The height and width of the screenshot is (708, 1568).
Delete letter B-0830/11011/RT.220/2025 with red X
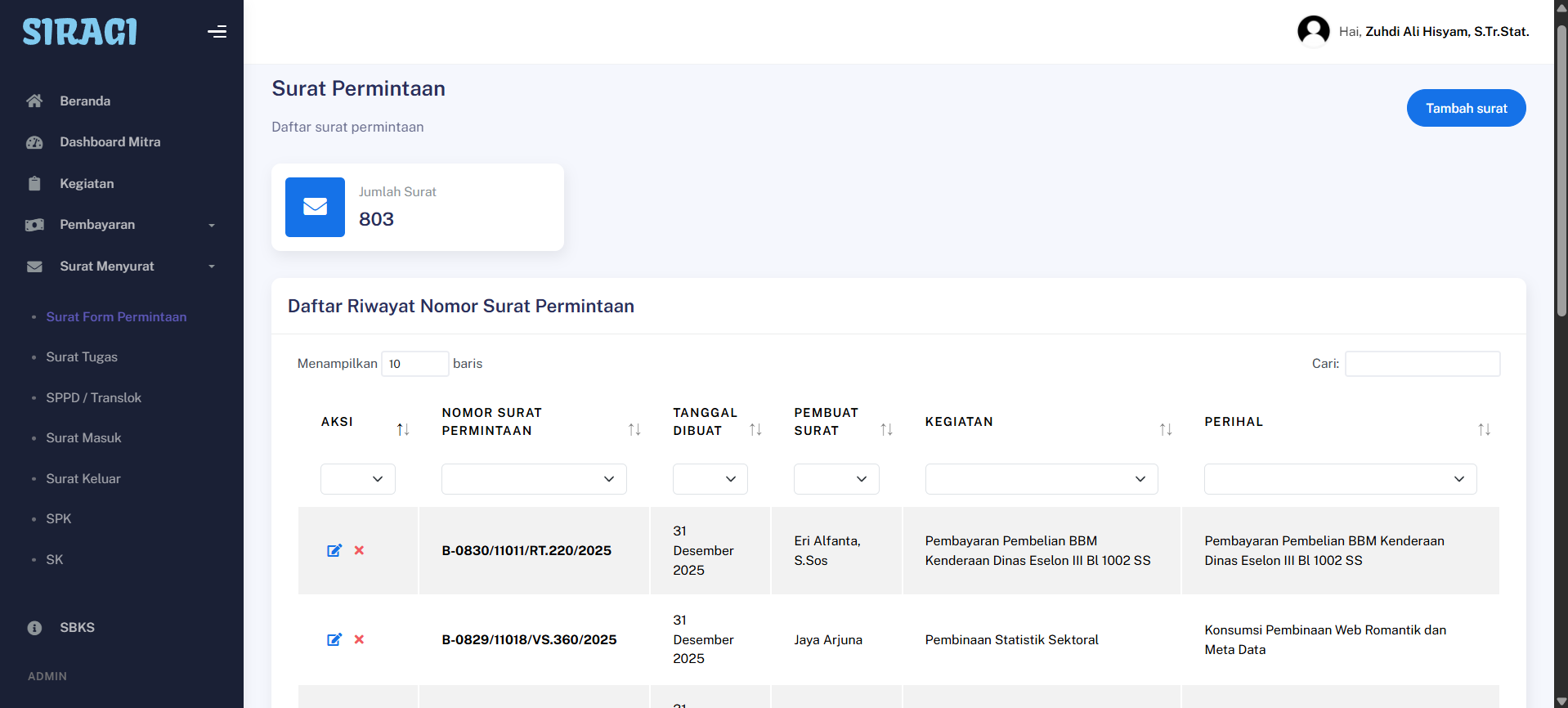tap(359, 550)
